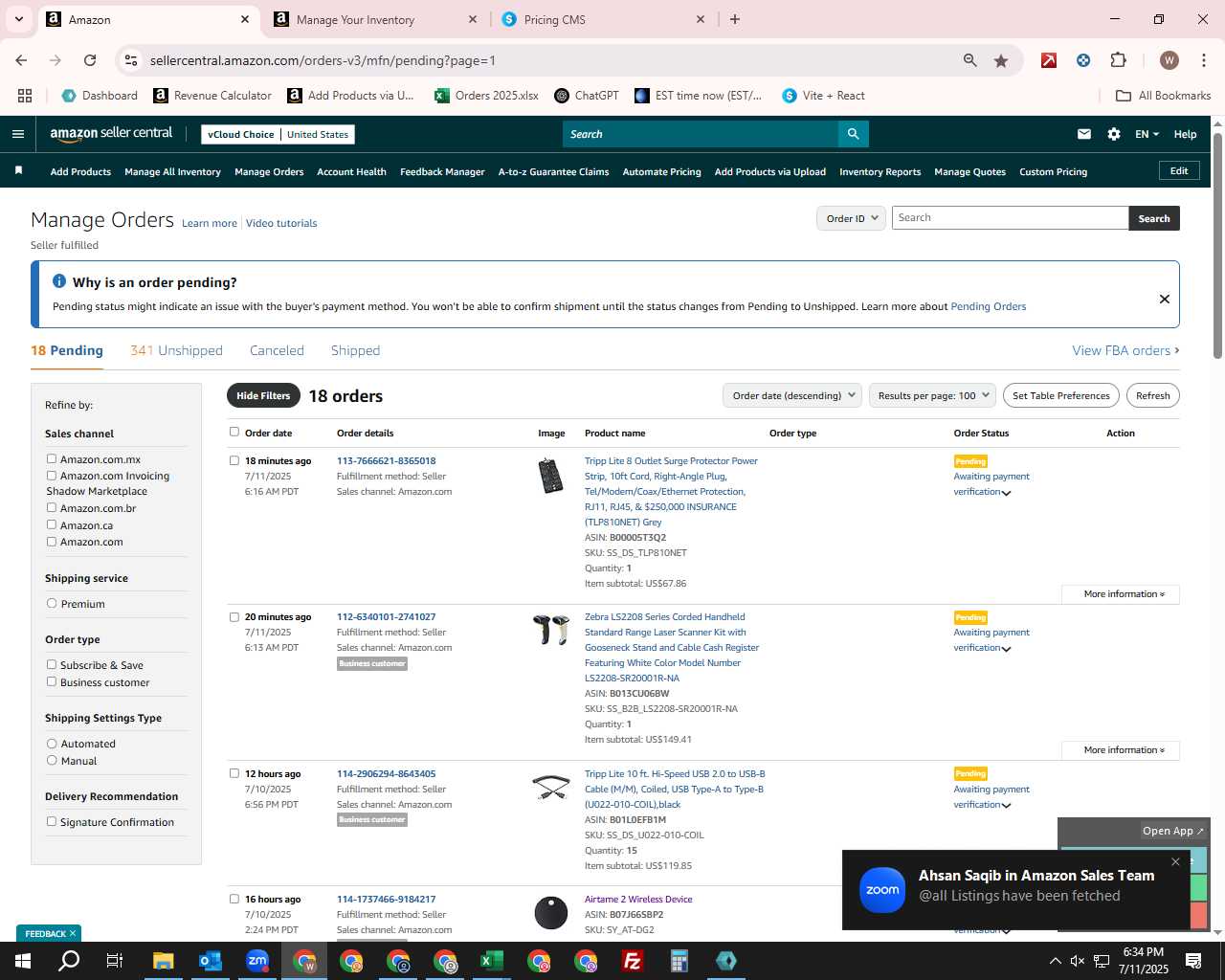This screenshot has width=1225, height=980.
Task: Open the Account Health menu item
Action: (x=351, y=171)
